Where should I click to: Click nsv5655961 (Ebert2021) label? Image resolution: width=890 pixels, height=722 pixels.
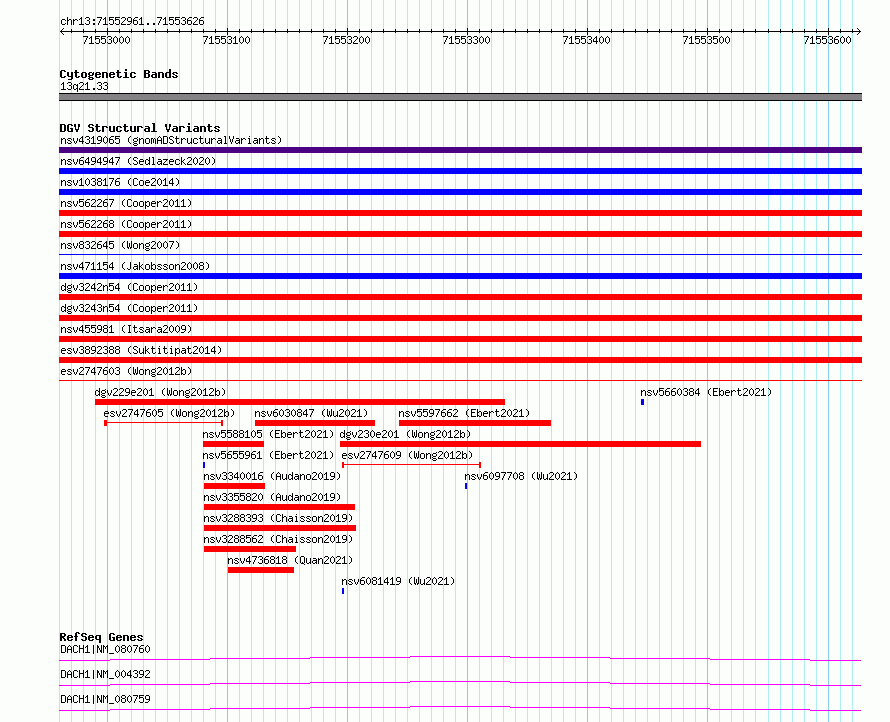click(x=268, y=455)
